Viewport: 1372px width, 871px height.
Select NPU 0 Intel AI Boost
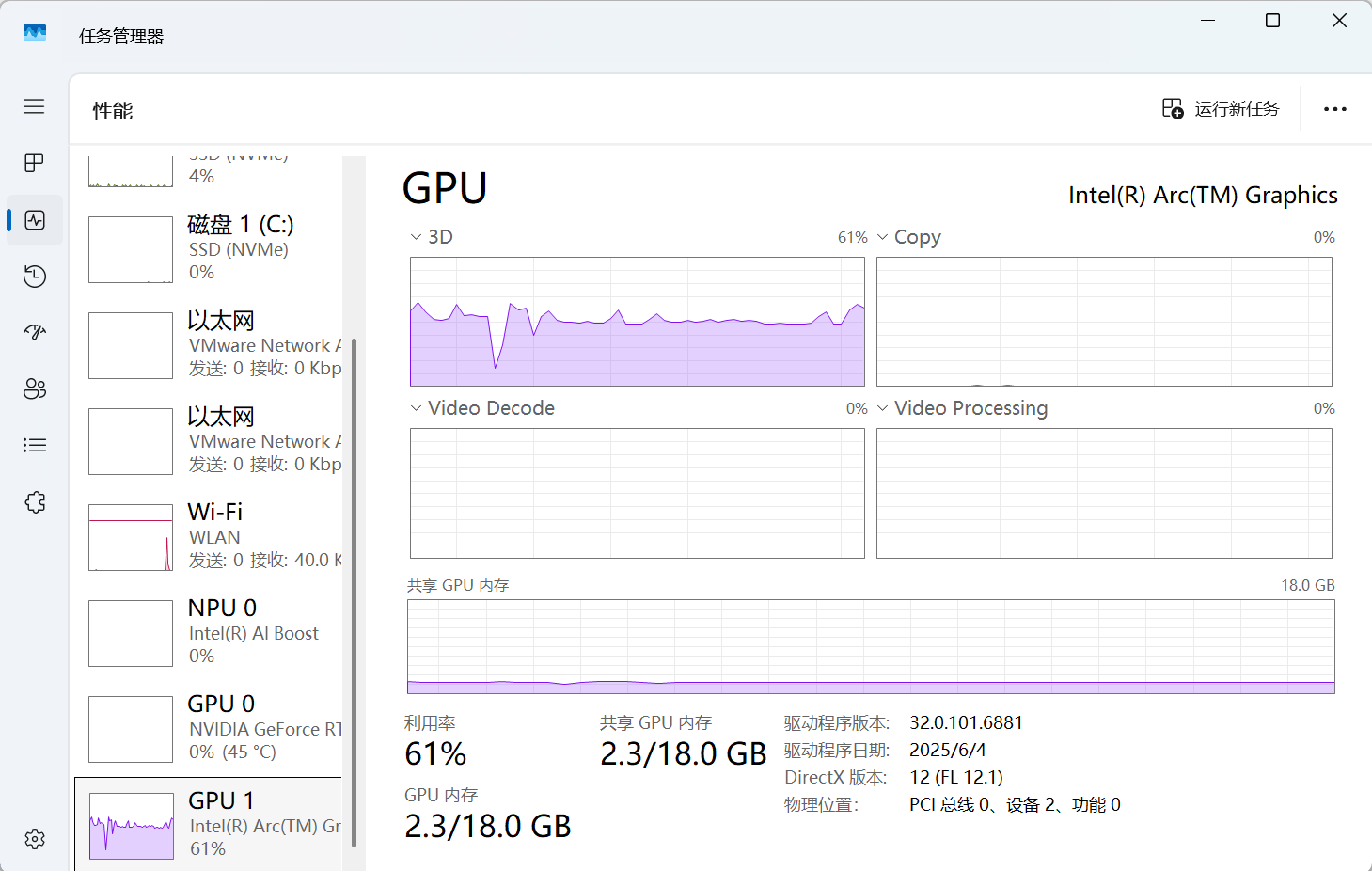click(214, 632)
